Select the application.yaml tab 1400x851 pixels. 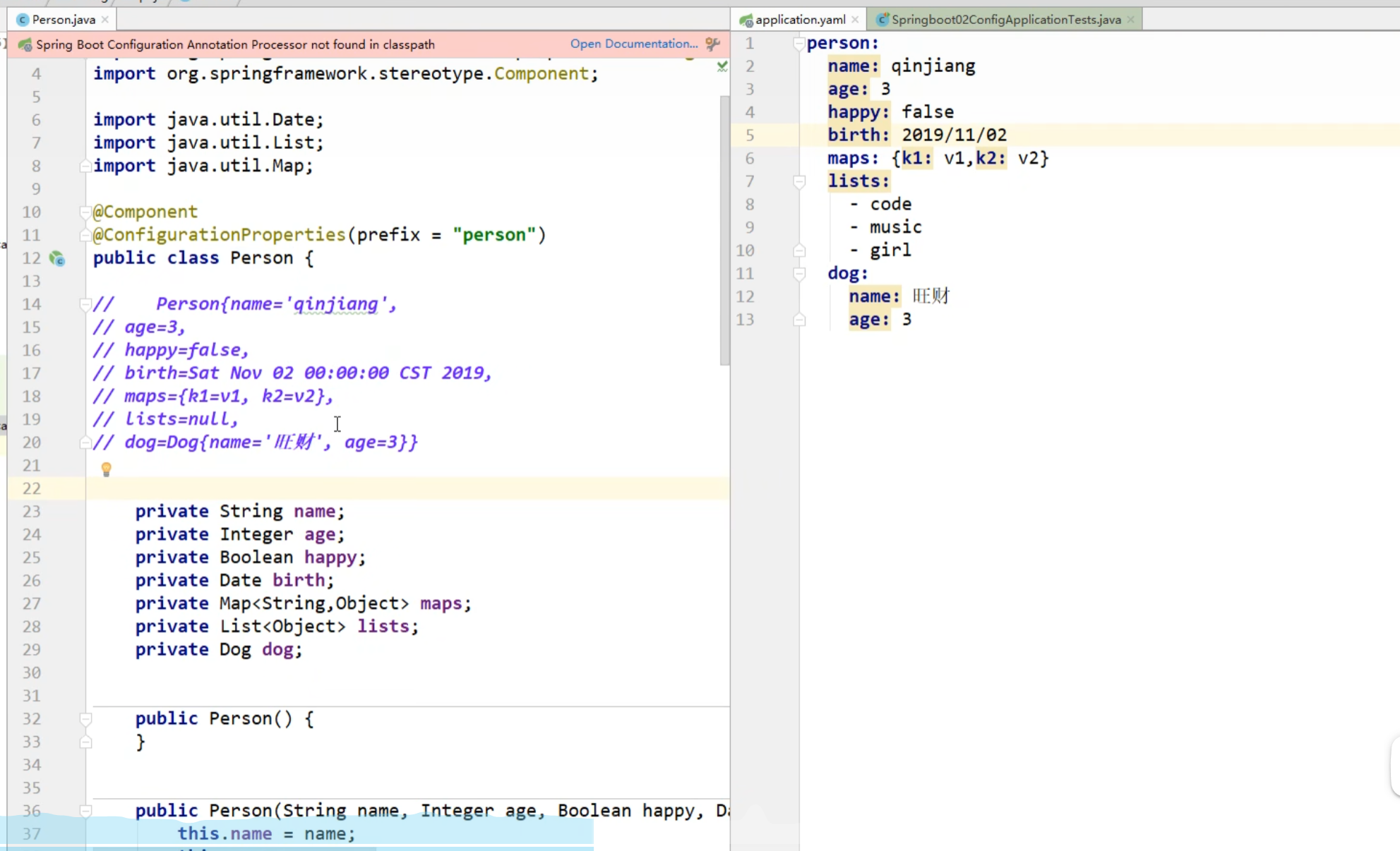pos(799,20)
